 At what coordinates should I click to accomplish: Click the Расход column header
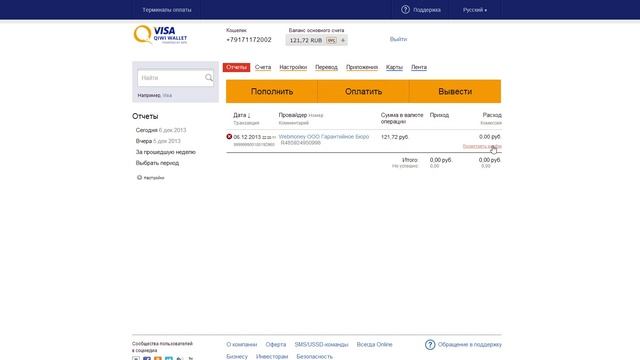(x=492, y=115)
